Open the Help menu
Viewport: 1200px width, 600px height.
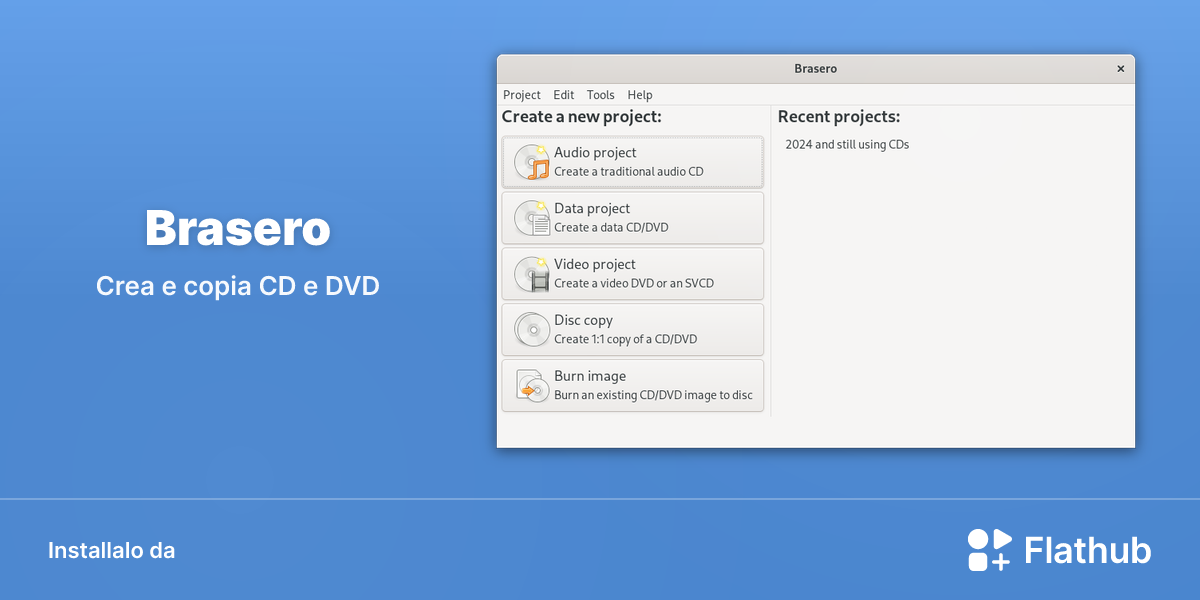(x=640, y=95)
